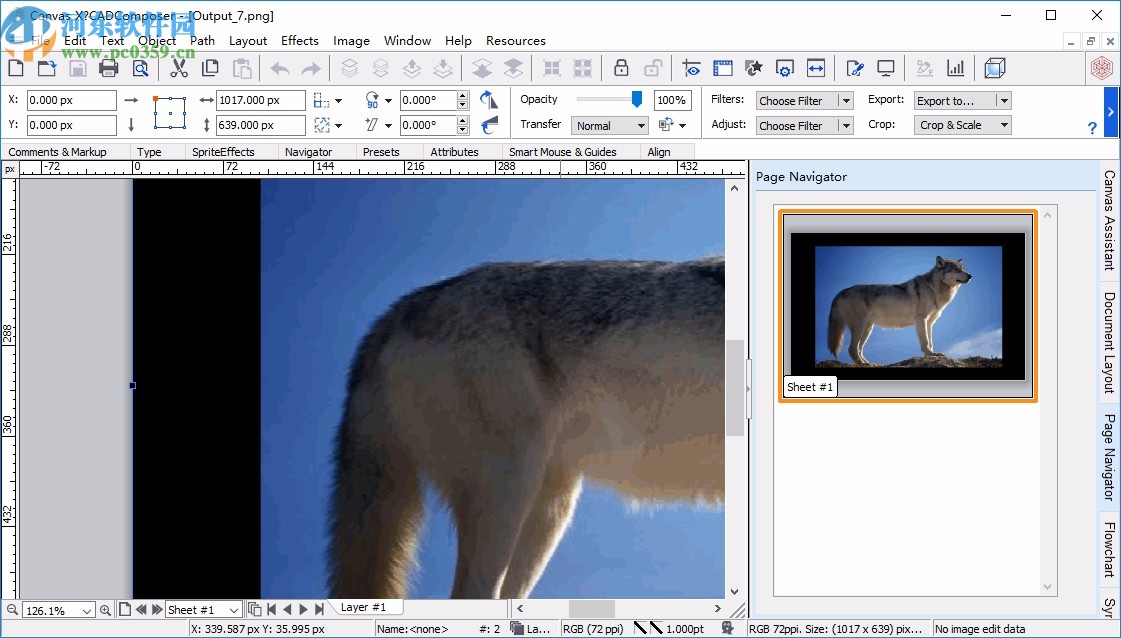Open the Normal transfer mode dropdown
Image resolution: width=1121 pixels, height=638 pixels.
pyautogui.click(x=609, y=125)
